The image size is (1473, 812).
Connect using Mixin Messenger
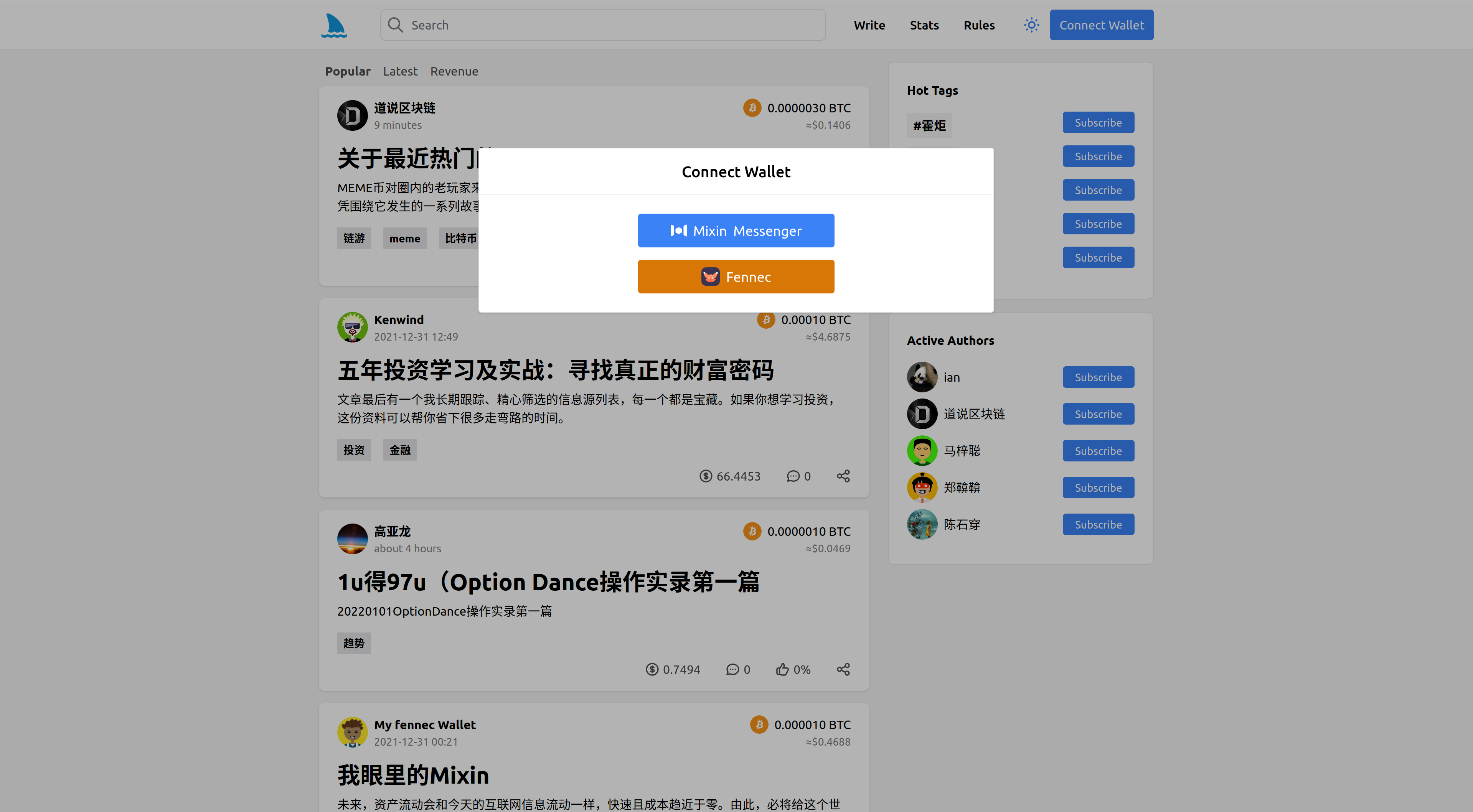pyautogui.click(x=736, y=231)
